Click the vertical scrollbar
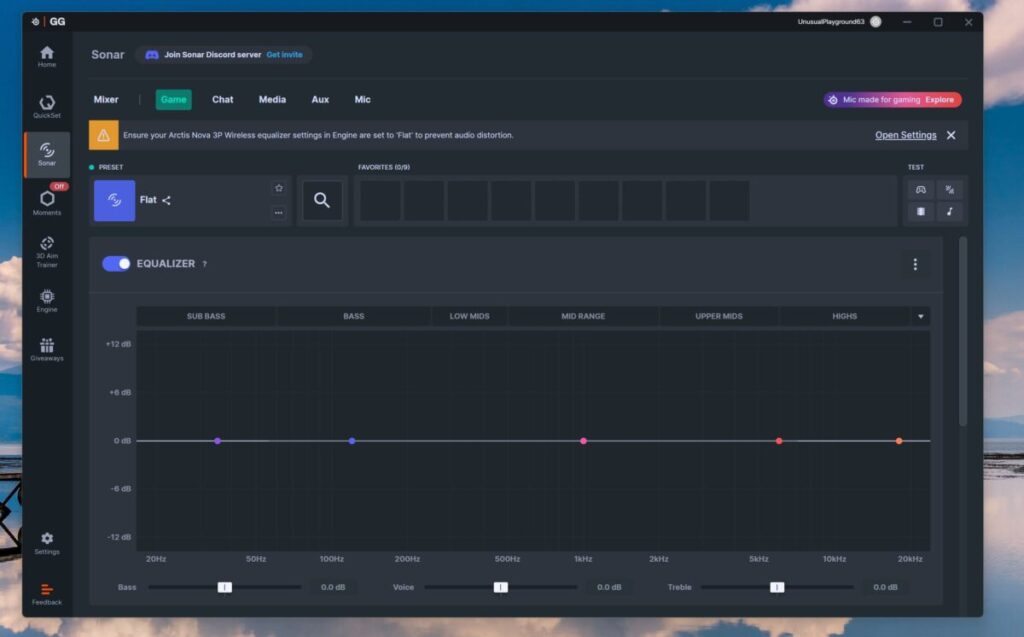This screenshot has height=637, width=1024. point(963,332)
